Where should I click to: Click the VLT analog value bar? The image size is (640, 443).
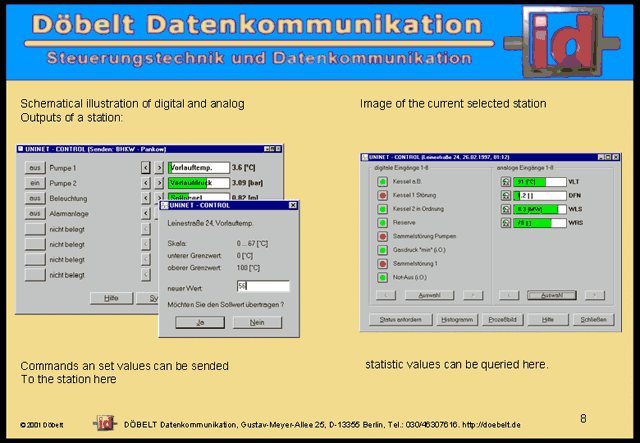pos(540,182)
